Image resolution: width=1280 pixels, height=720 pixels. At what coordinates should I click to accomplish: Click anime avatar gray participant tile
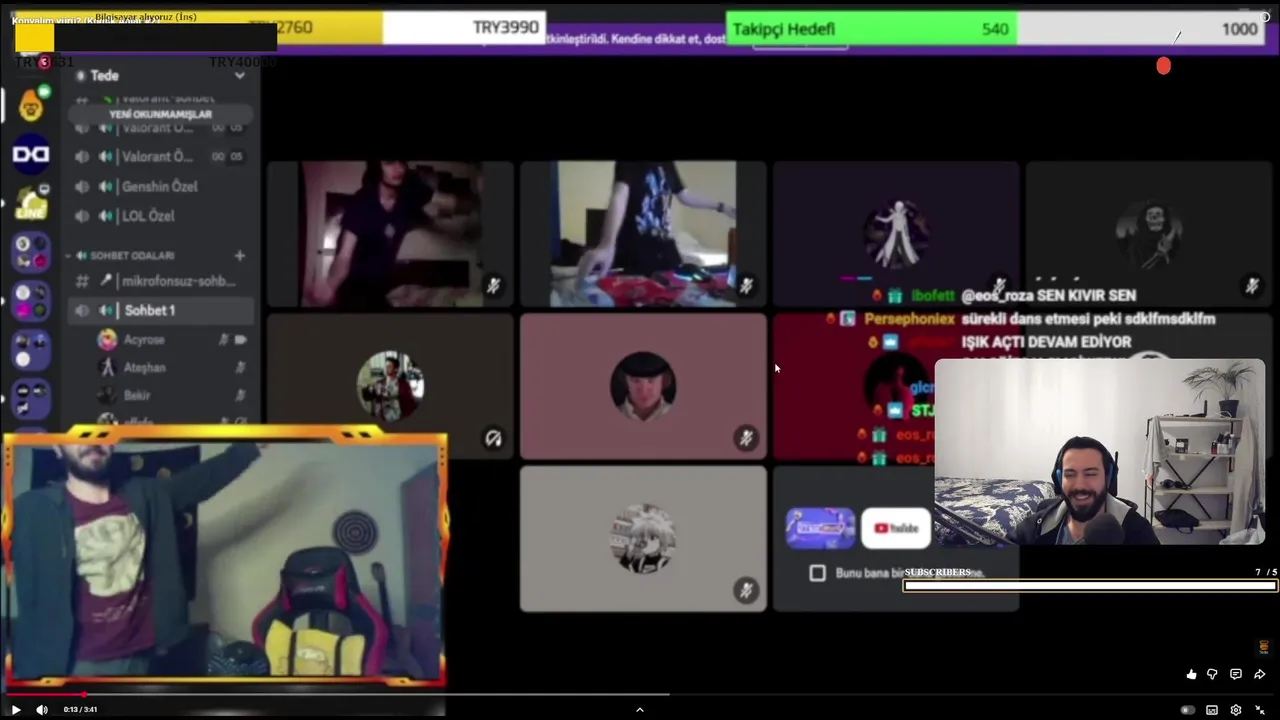point(643,538)
